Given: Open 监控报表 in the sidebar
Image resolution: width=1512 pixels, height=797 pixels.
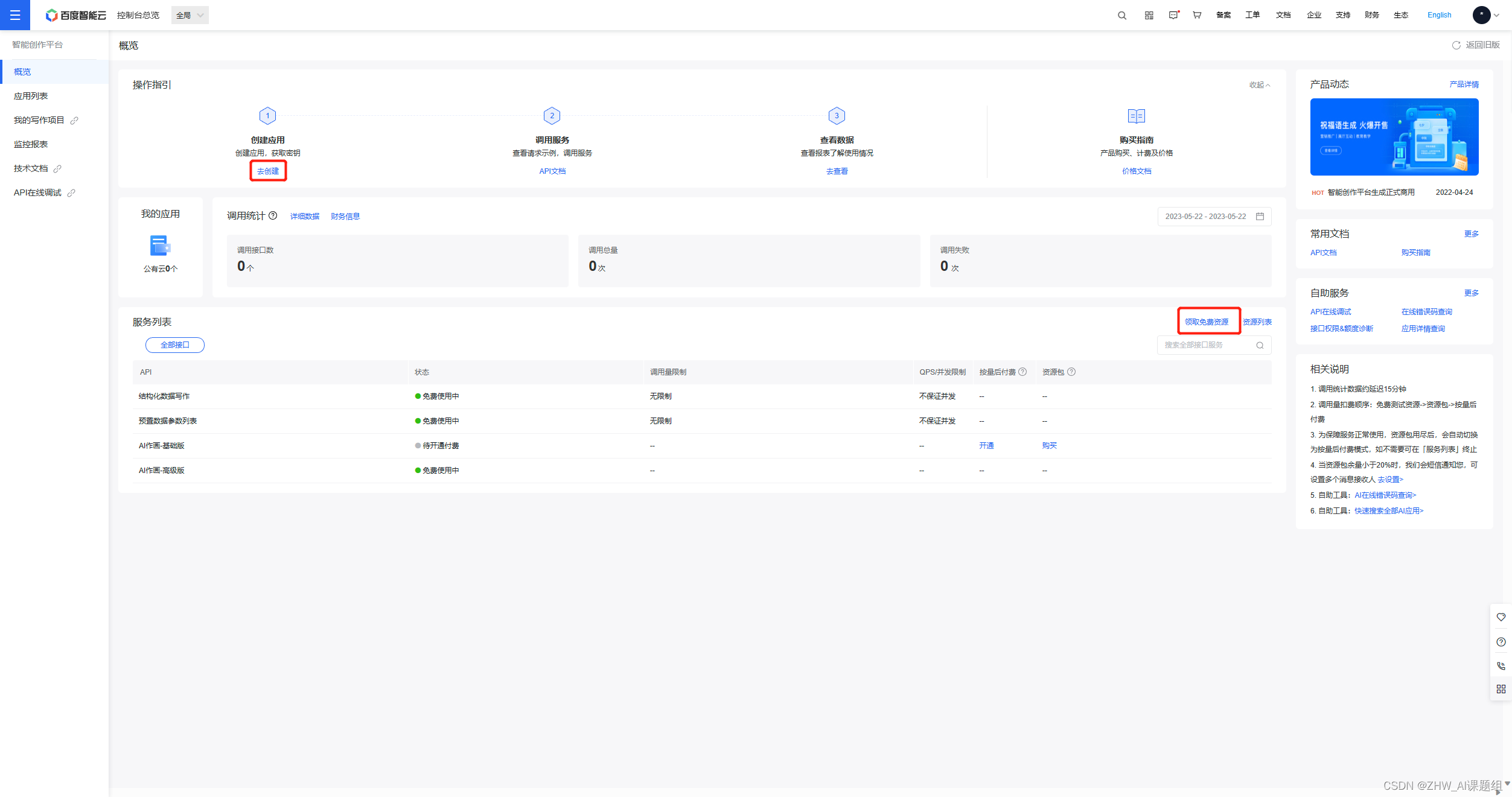Looking at the screenshot, I should pyautogui.click(x=31, y=144).
